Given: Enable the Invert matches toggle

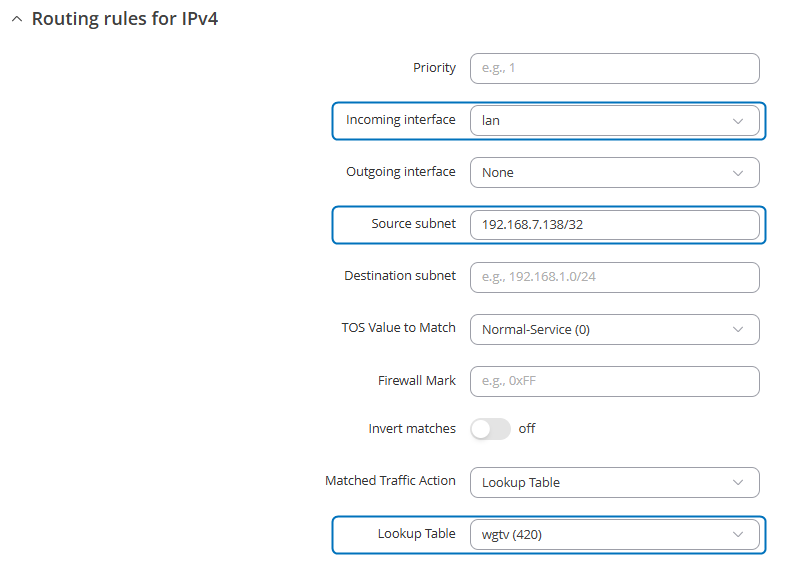Looking at the screenshot, I should (x=490, y=429).
